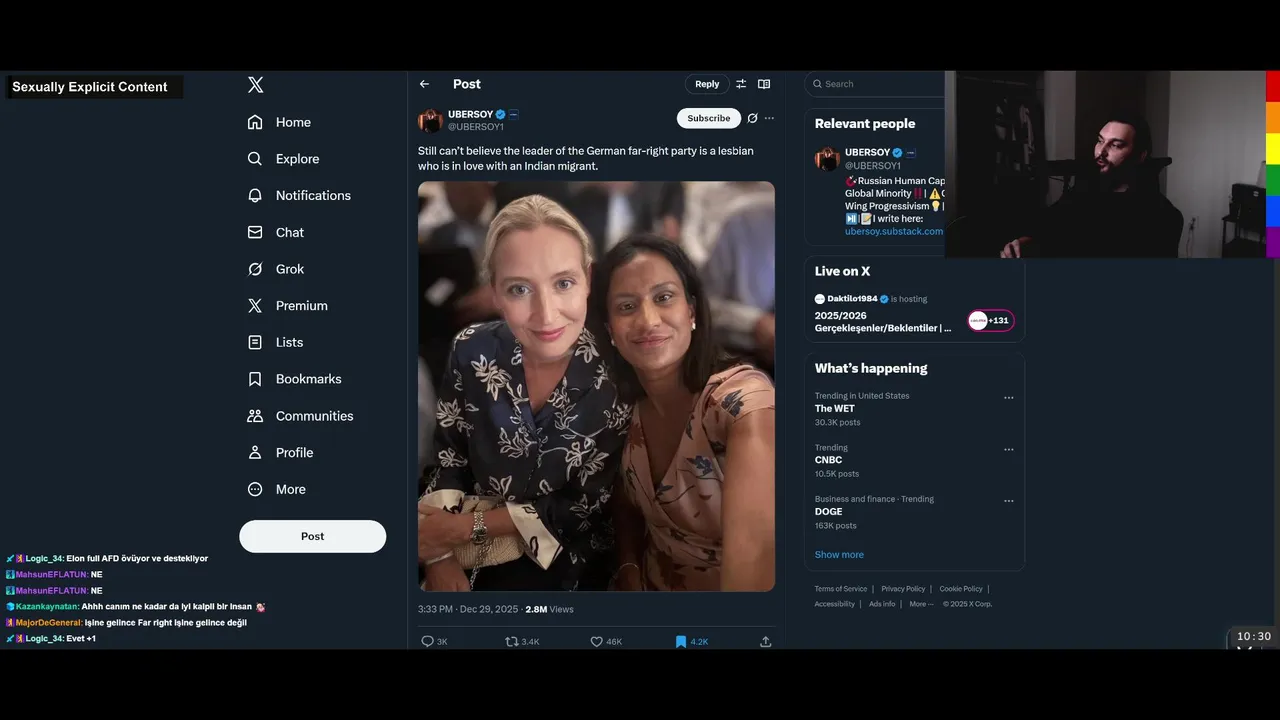Open UBERSOY's avatar on the post
1280x720 pixels.
(x=431, y=121)
